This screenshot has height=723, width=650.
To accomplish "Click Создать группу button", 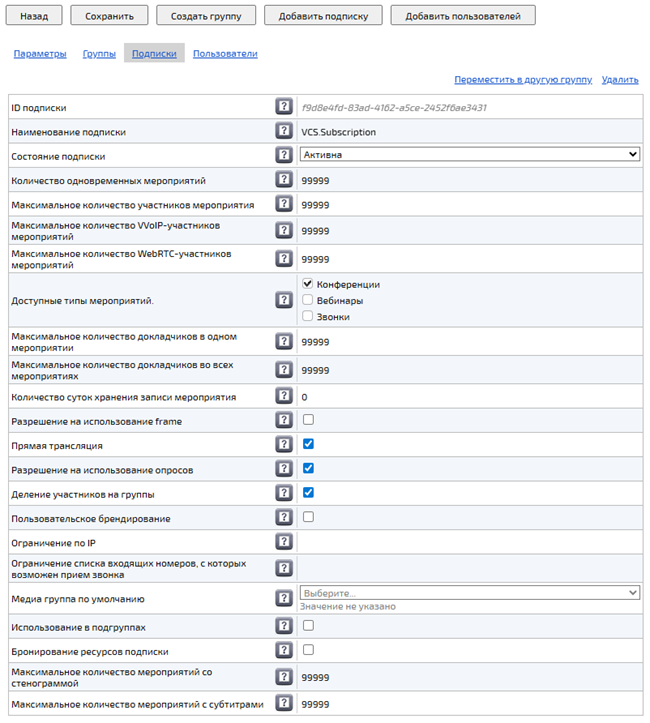I will [x=206, y=16].
